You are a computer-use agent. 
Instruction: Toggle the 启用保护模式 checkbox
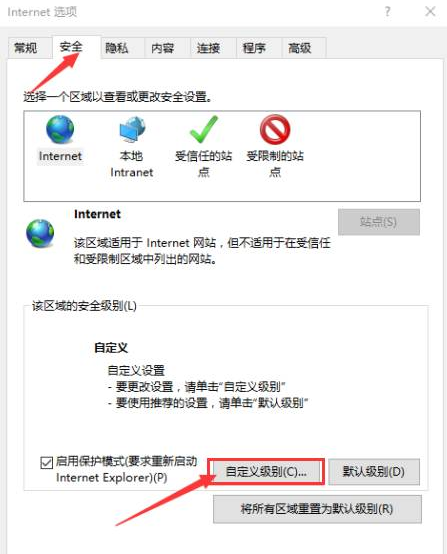(x=47, y=463)
